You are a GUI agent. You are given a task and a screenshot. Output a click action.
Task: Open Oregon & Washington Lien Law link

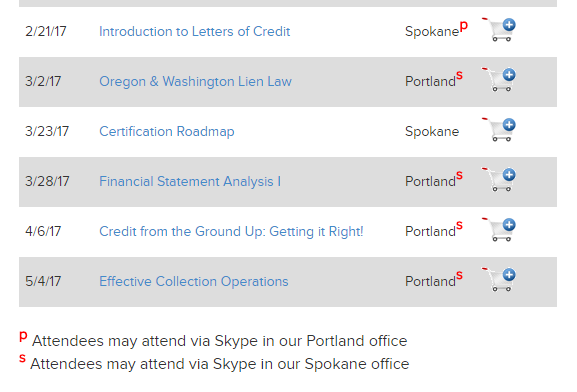(195, 81)
